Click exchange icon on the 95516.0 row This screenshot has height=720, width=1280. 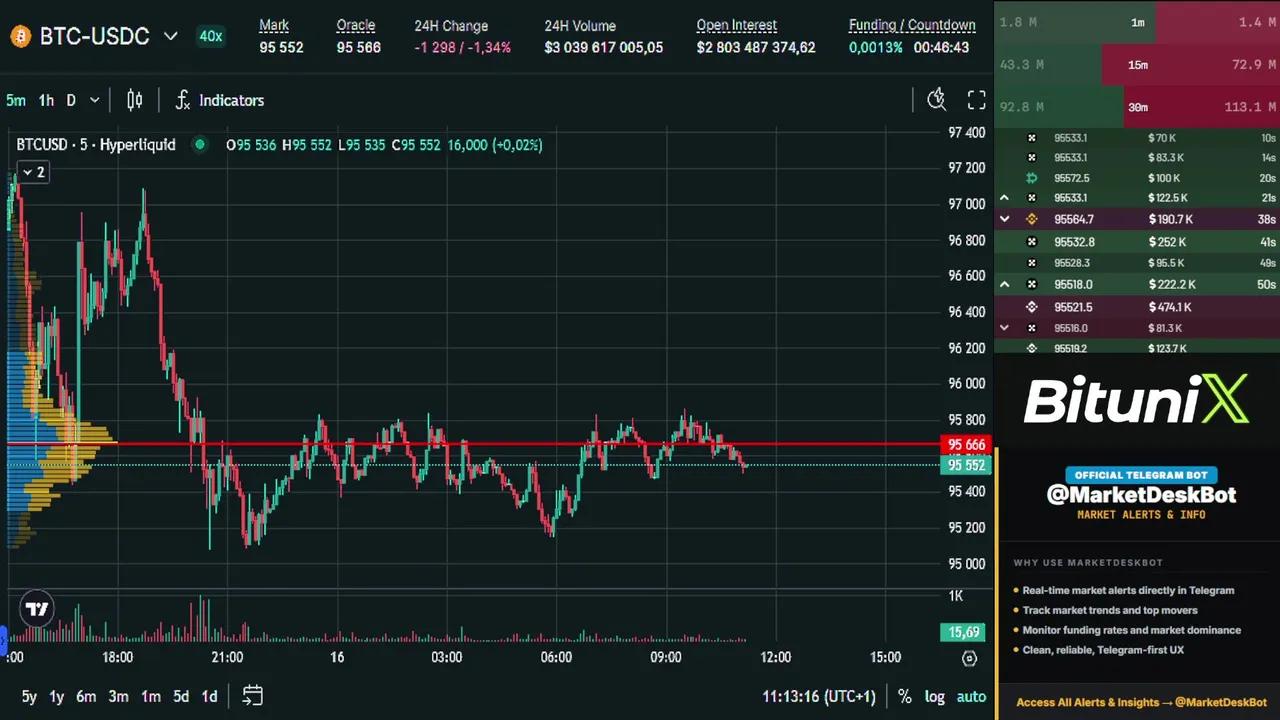[1032, 328]
